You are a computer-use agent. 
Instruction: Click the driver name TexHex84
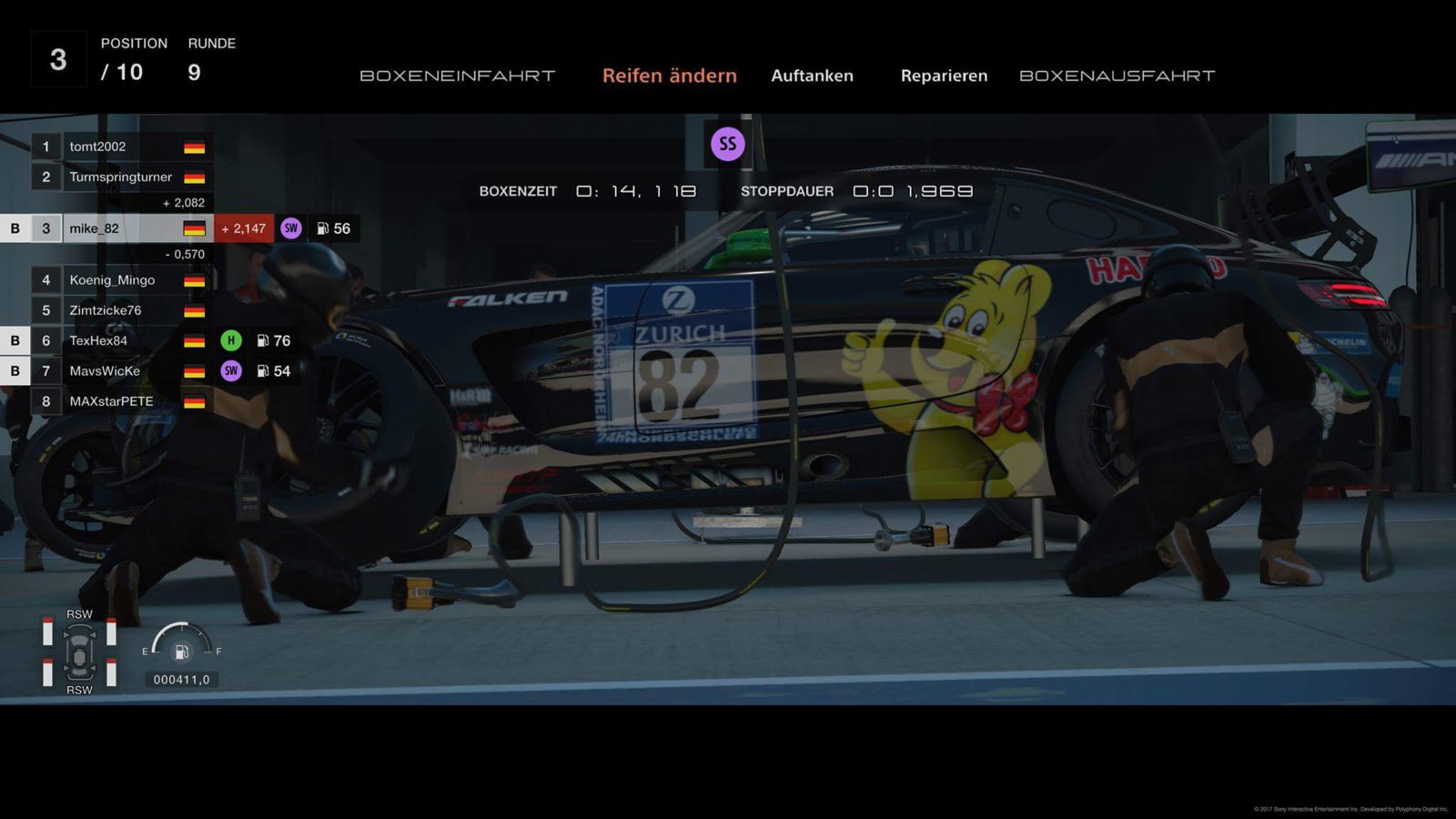click(x=98, y=340)
